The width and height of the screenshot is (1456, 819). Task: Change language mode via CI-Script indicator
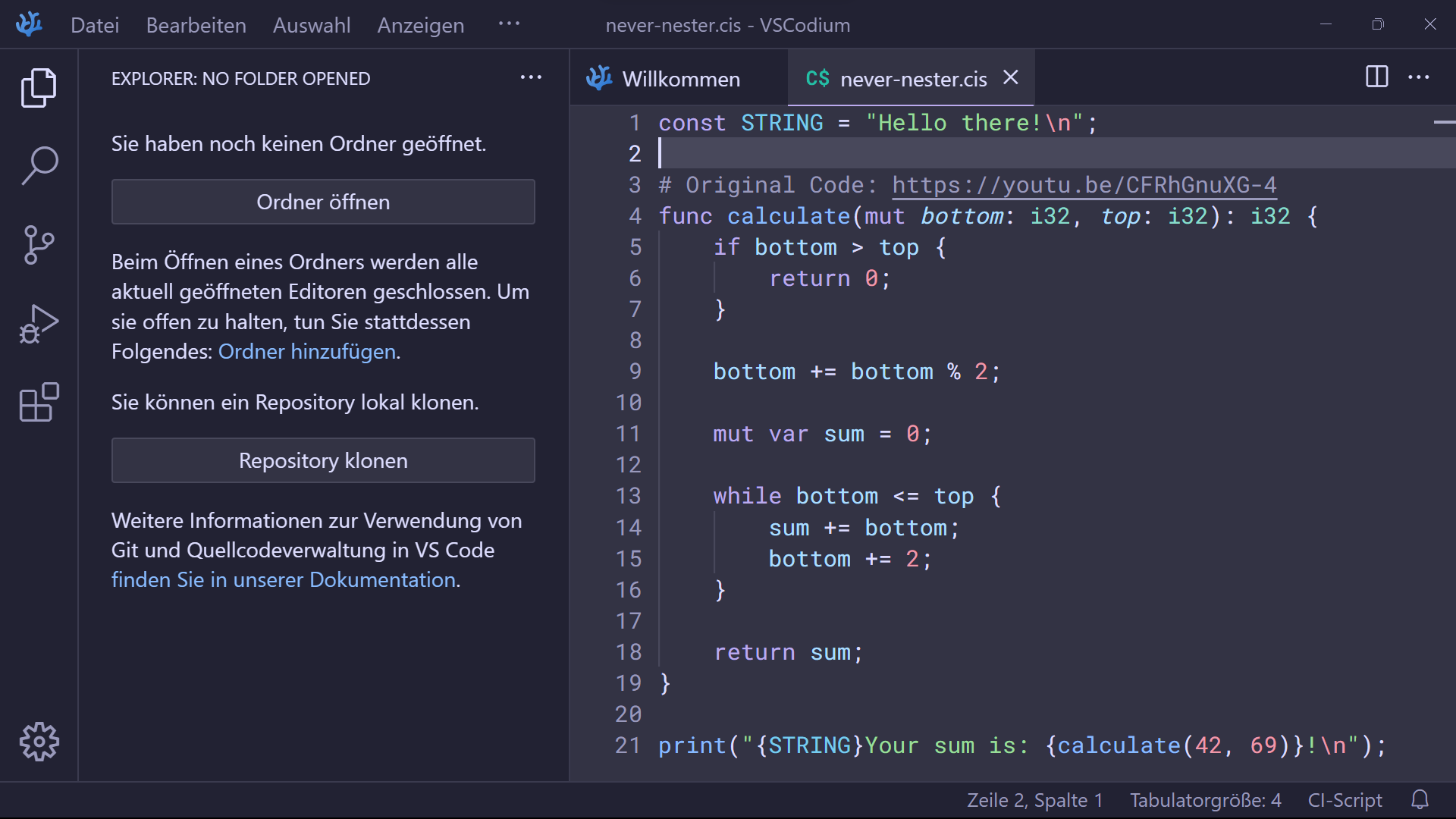(x=1345, y=800)
